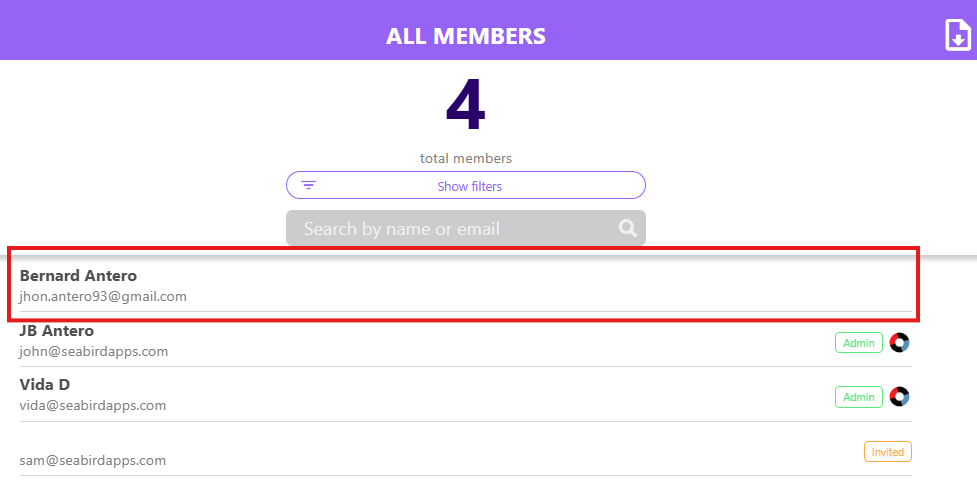
Task: Click the Admin badge for JB Antero
Action: pyautogui.click(x=859, y=343)
